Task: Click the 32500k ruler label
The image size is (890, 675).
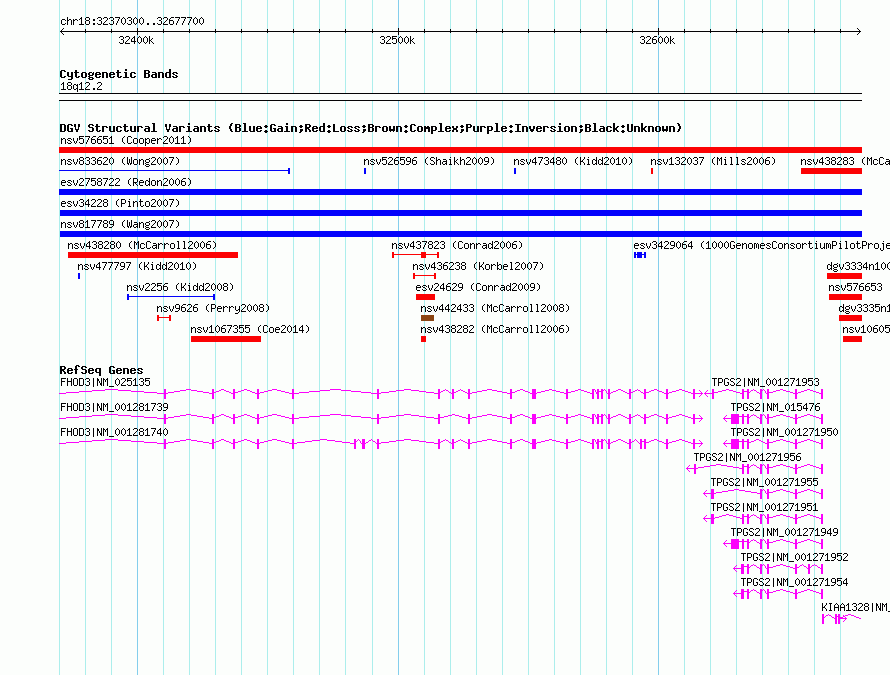Action: 397,40
